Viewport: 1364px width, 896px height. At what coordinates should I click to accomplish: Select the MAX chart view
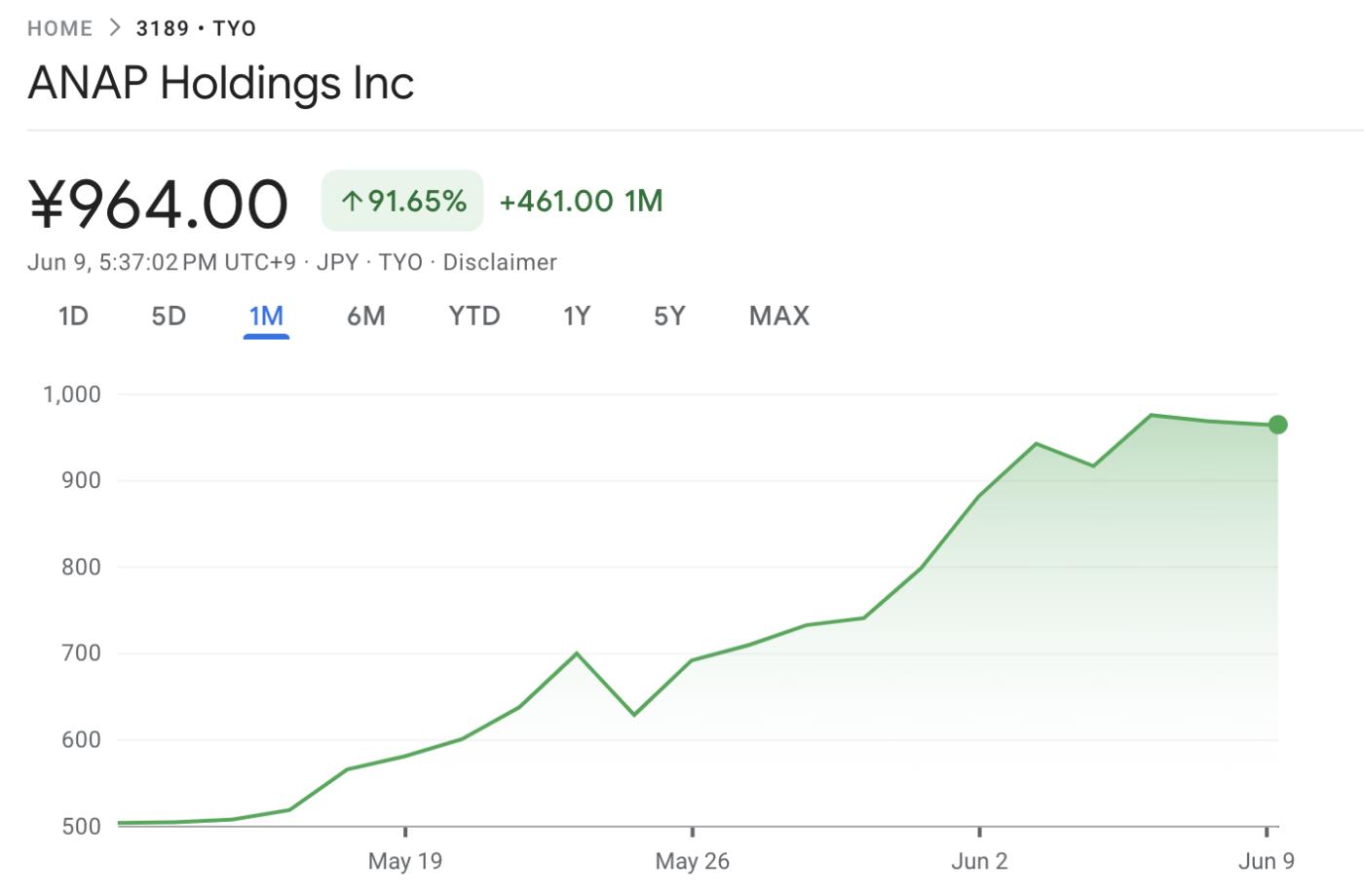pos(778,316)
